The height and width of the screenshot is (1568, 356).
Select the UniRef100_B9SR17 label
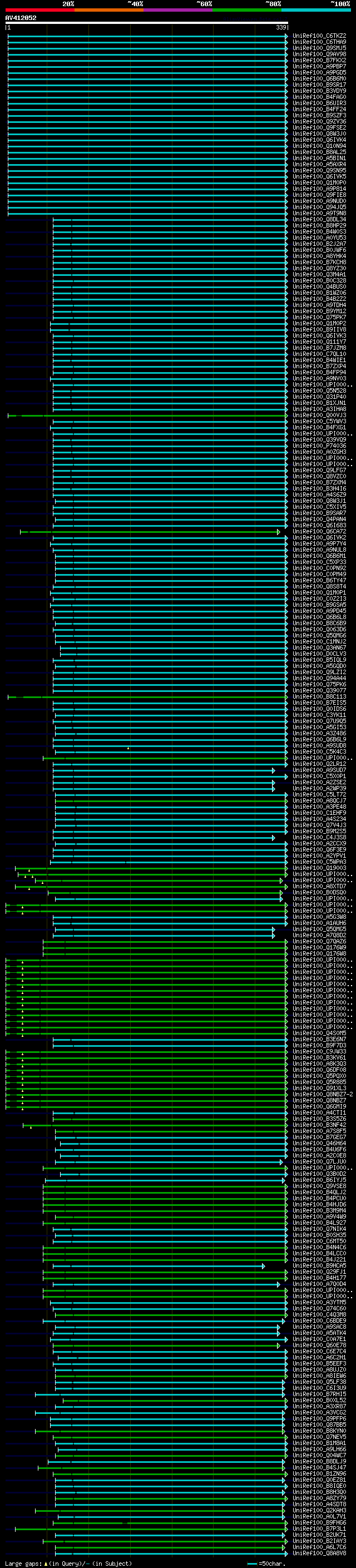pyautogui.click(x=319, y=85)
